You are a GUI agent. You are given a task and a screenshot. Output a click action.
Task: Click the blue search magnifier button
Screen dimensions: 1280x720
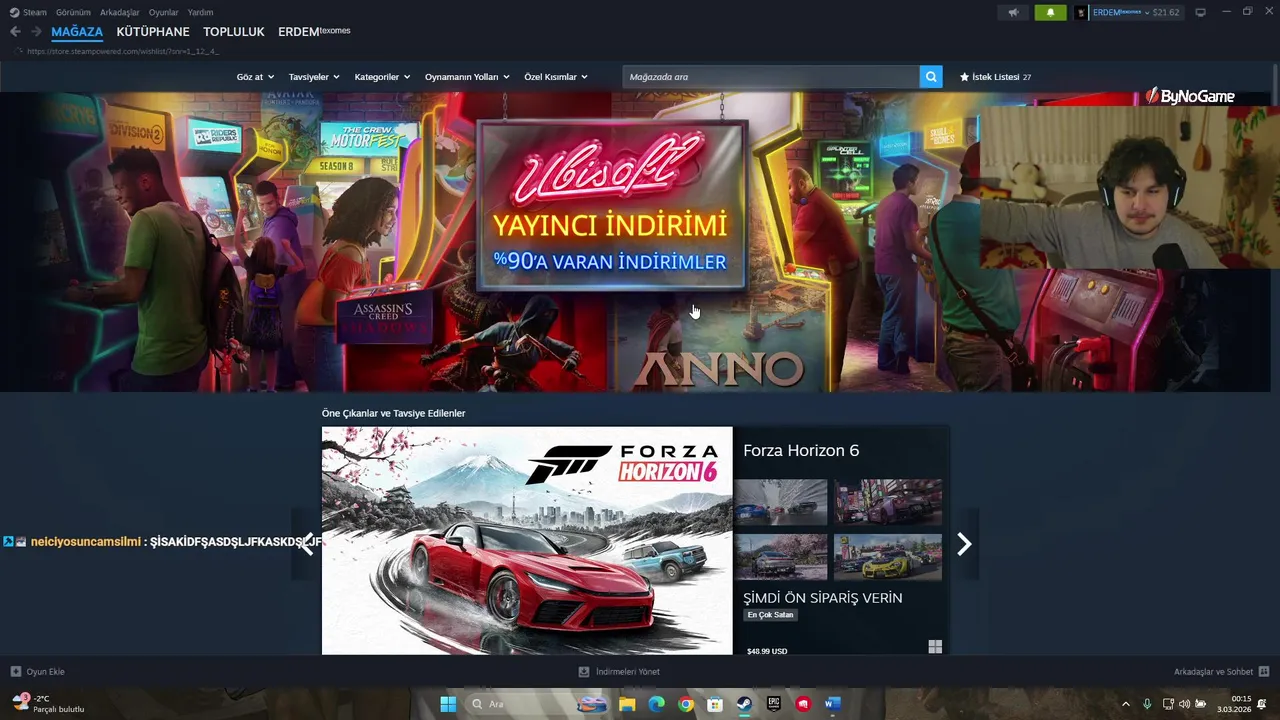point(931,77)
